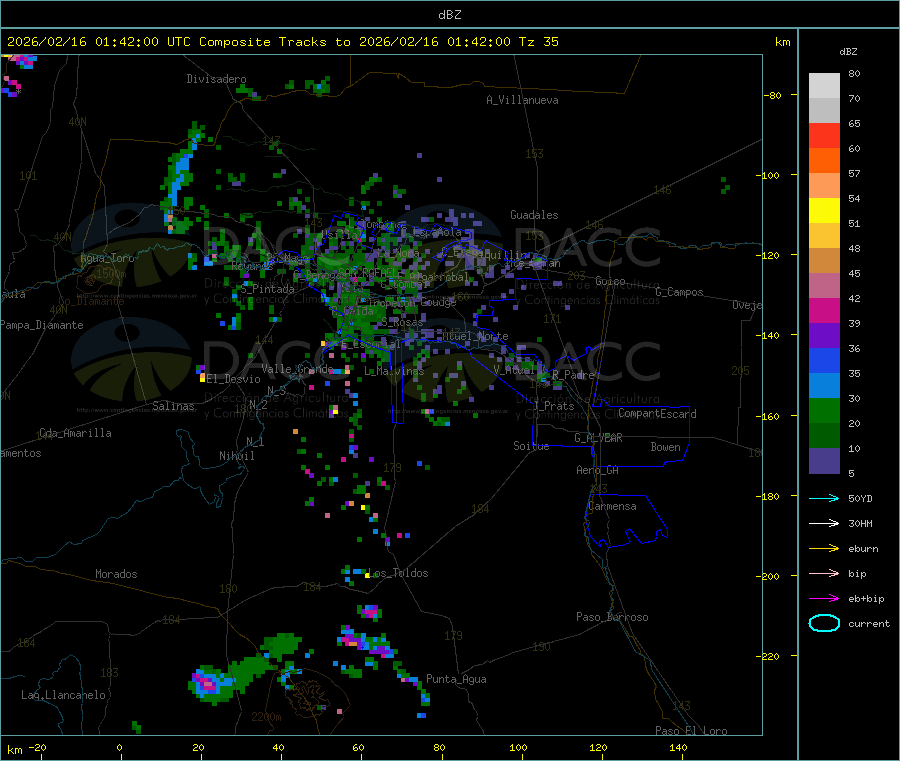The width and height of the screenshot is (900, 761).
Task: Select the magenta 39 dBZ color swatch
Action: pos(824,310)
